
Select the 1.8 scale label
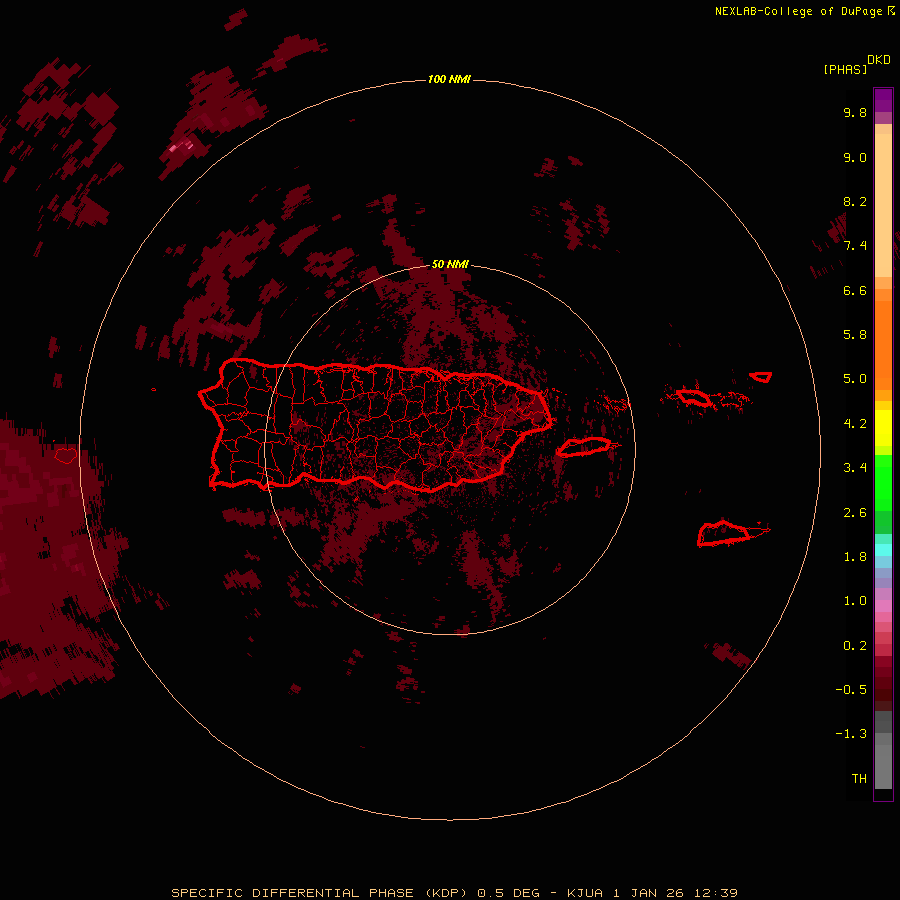(x=855, y=557)
